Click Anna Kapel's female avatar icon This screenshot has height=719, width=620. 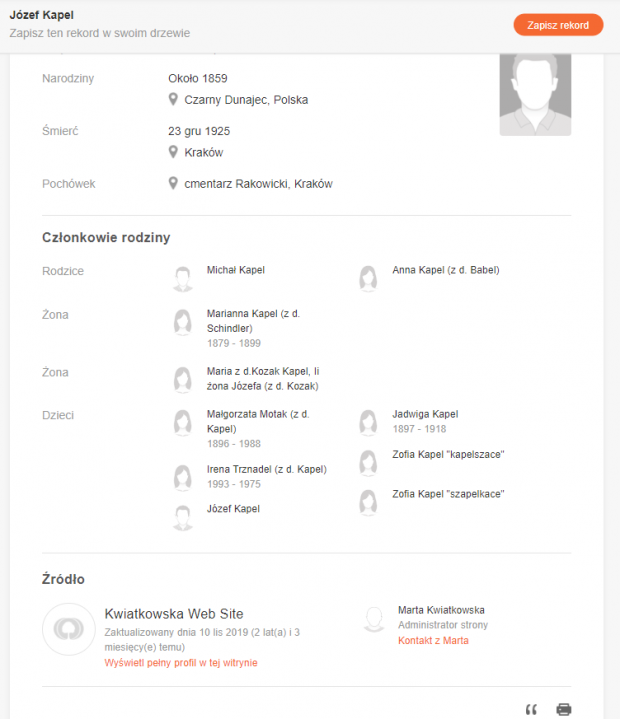[369, 279]
